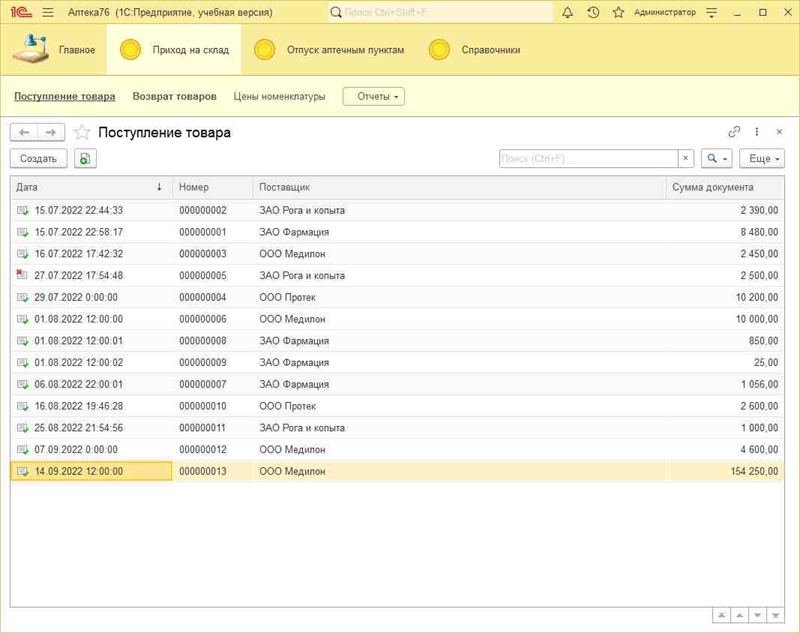Expand the search options magnifier dropdown
The image size is (800, 633).
[x=717, y=159]
